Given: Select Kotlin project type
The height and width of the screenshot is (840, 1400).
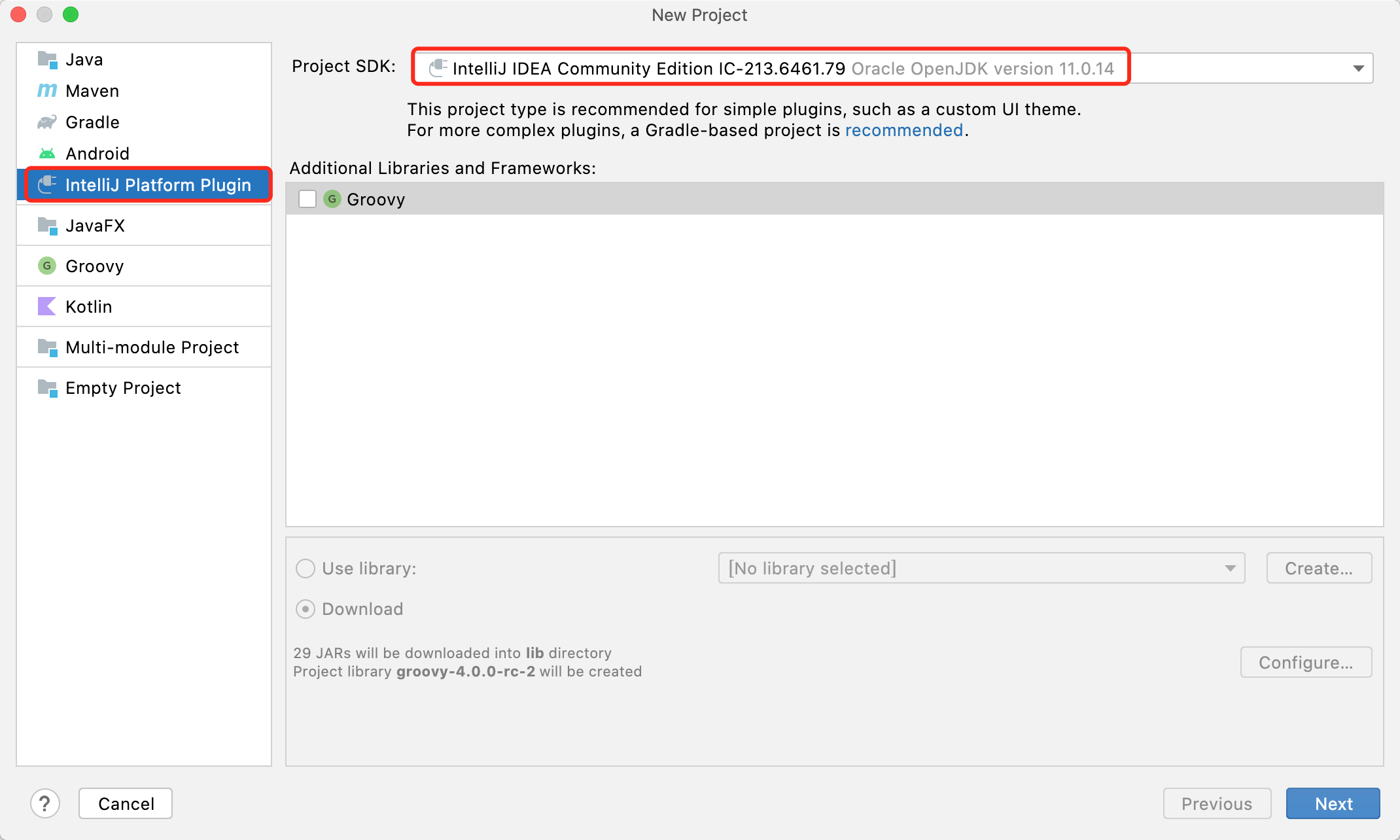Looking at the screenshot, I should (x=144, y=307).
